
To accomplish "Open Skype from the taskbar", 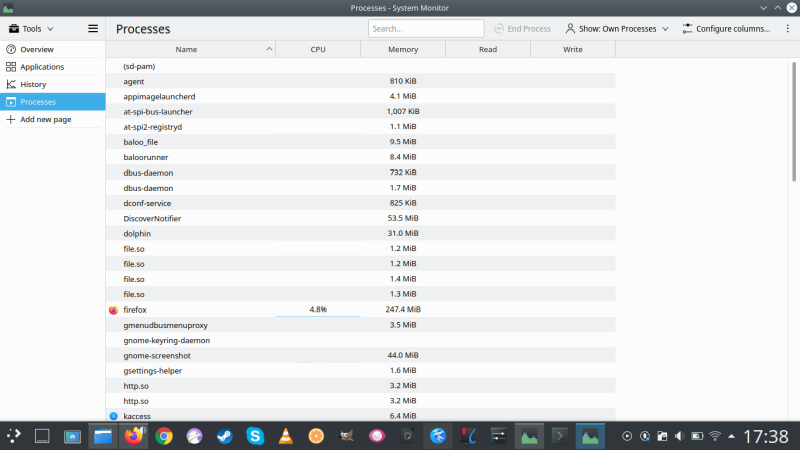I will (x=255, y=436).
